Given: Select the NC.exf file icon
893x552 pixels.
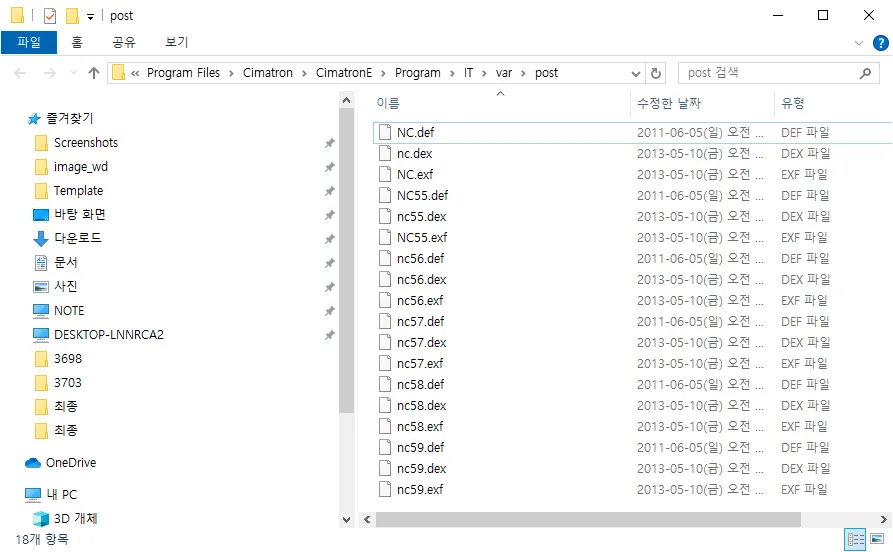Looking at the screenshot, I should 385,174.
